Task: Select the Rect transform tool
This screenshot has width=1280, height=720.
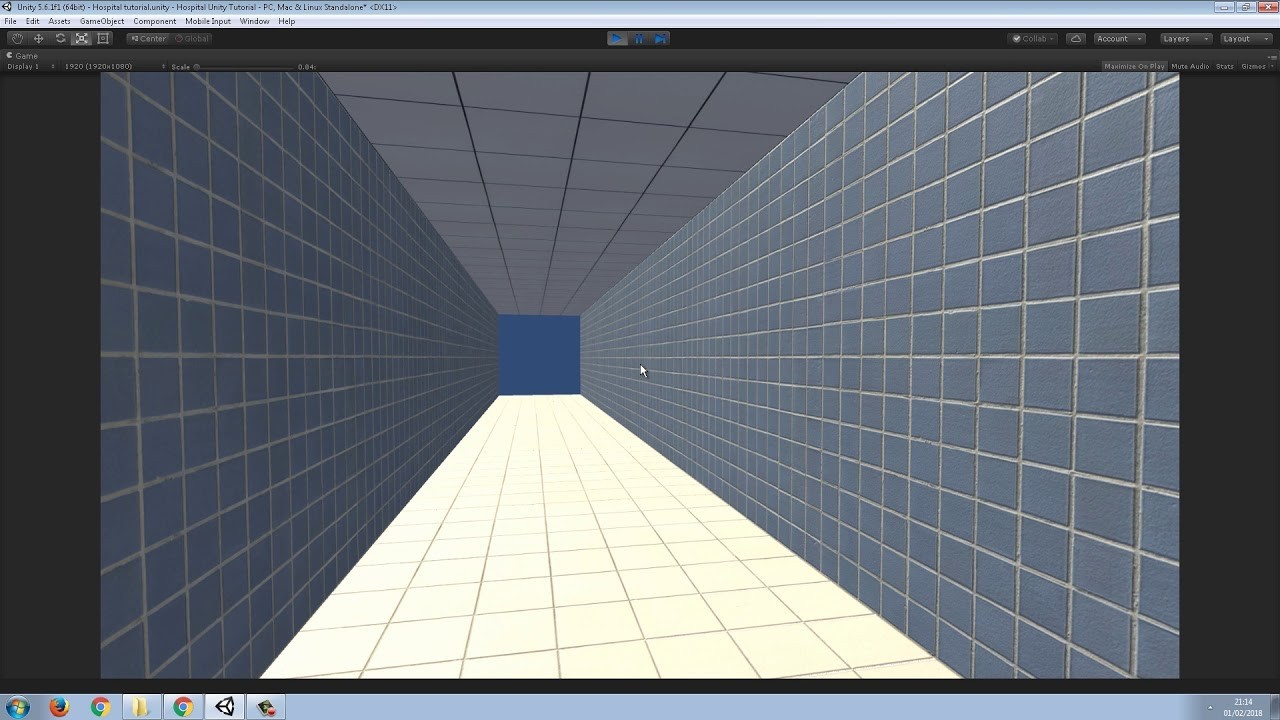Action: [x=104, y=38]
